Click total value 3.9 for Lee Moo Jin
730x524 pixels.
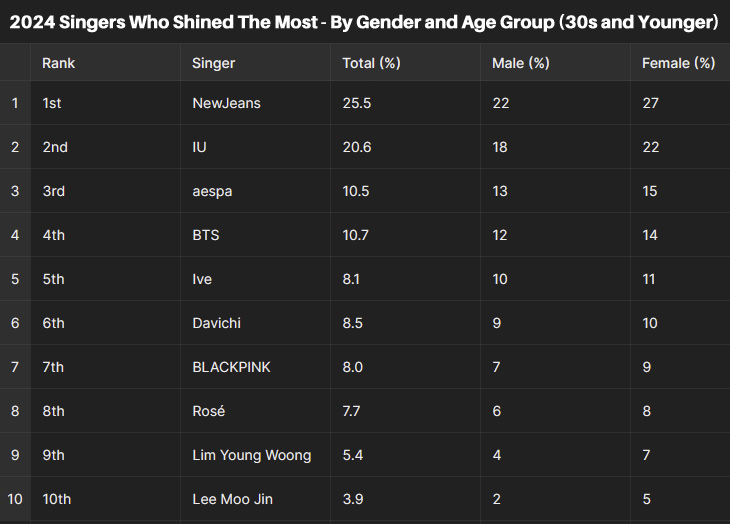[352, 499]
